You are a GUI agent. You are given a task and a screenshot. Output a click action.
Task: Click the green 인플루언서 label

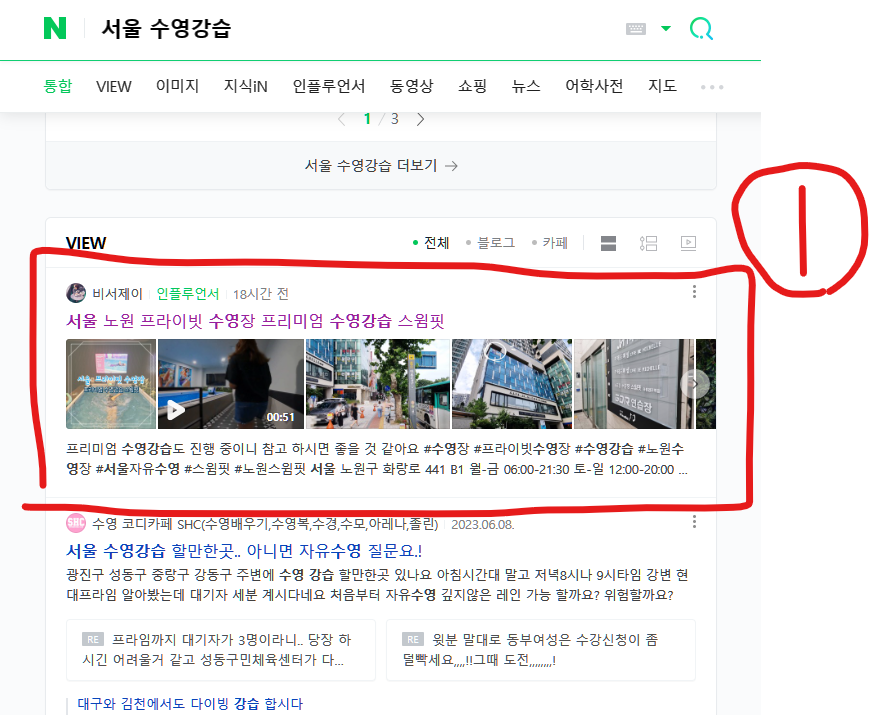click(x=188, y=294)
